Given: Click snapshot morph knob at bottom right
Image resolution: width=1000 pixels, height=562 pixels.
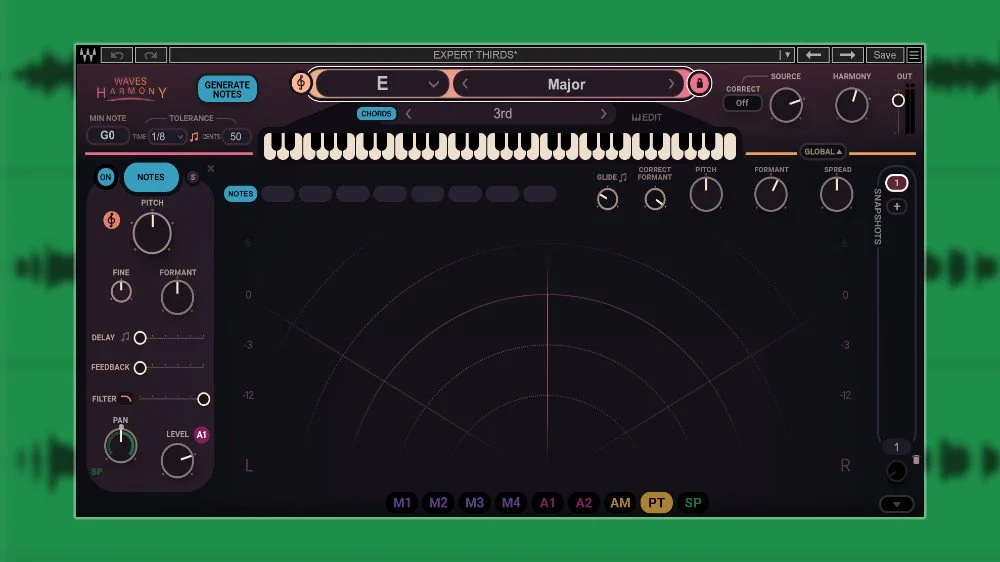Looking at the screenshot, I should tap(896, 471).
